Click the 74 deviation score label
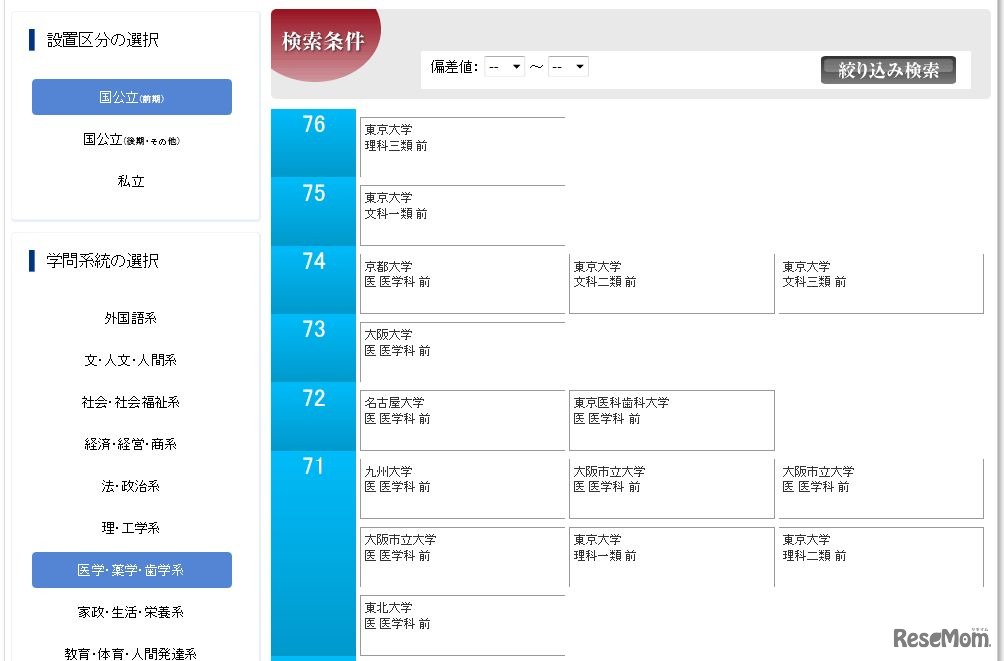 [314, 261]
